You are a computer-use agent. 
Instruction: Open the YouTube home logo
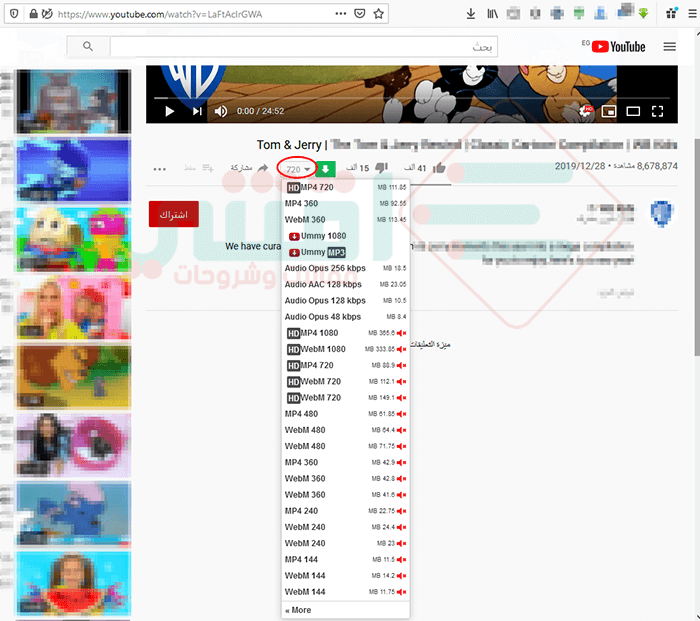[x=618, y=47]
